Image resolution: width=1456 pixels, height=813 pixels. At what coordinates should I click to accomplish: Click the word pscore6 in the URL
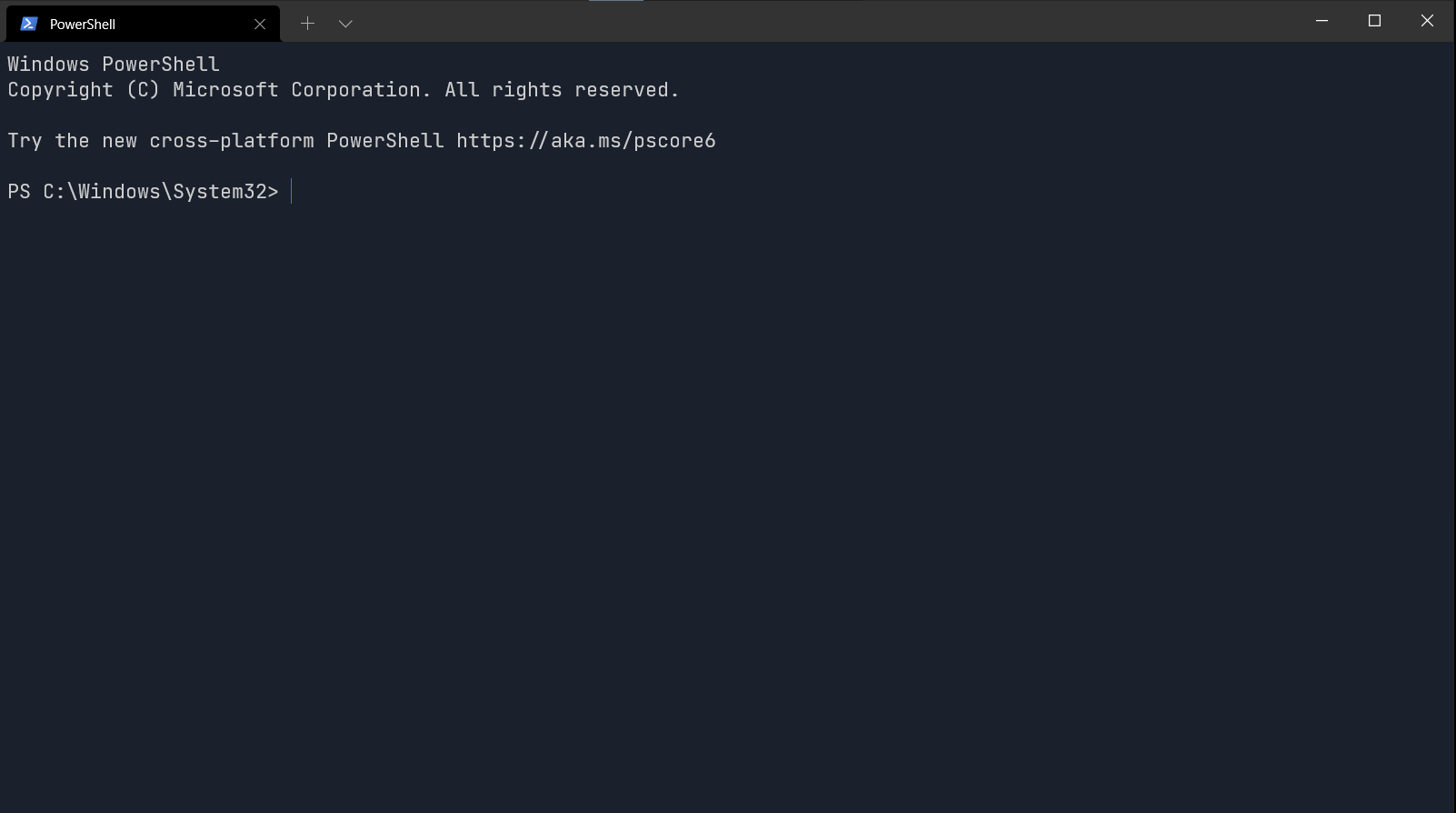coord(677,140)
